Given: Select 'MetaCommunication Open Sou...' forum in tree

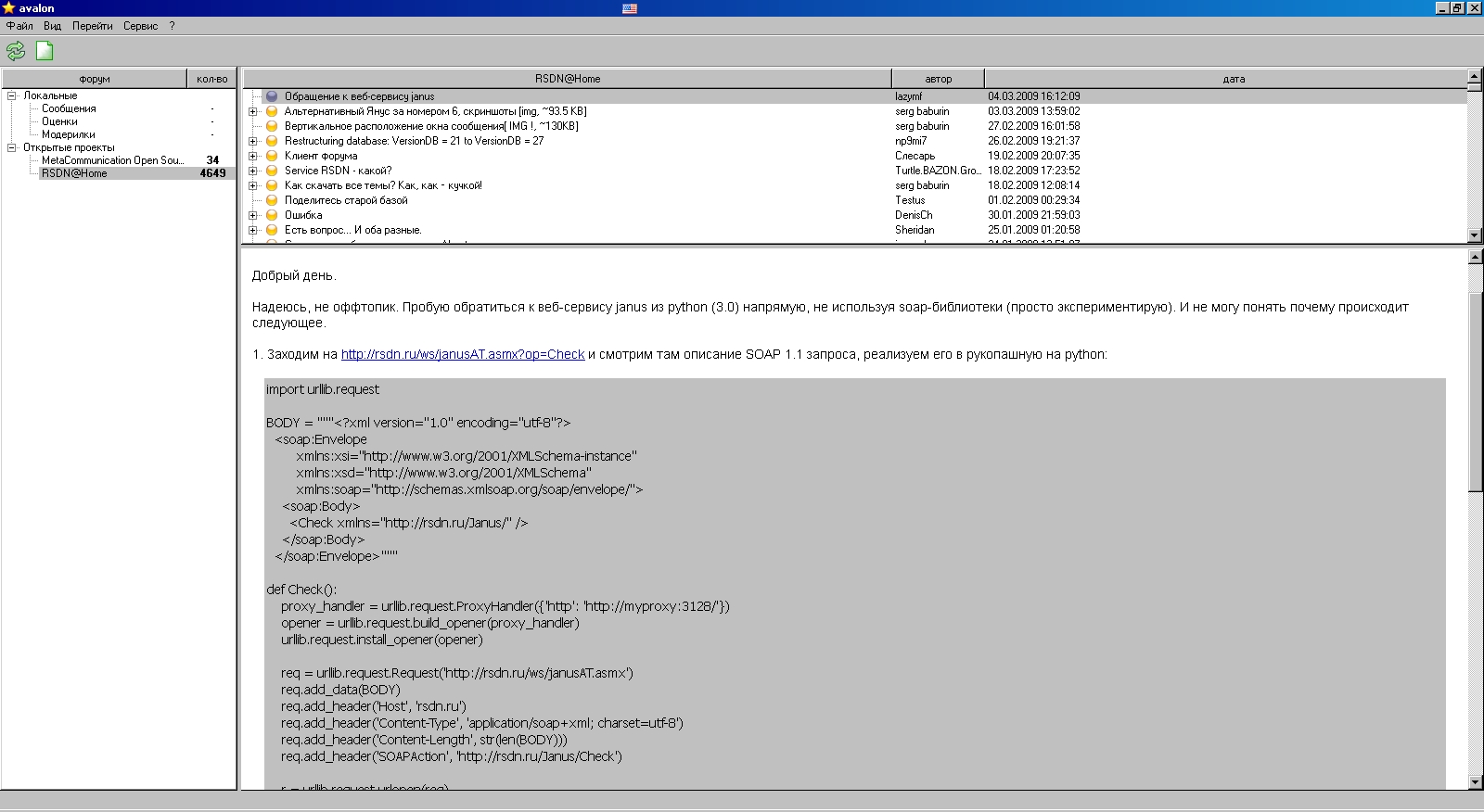Looking at the screenshot, I should tap(112, 160).
